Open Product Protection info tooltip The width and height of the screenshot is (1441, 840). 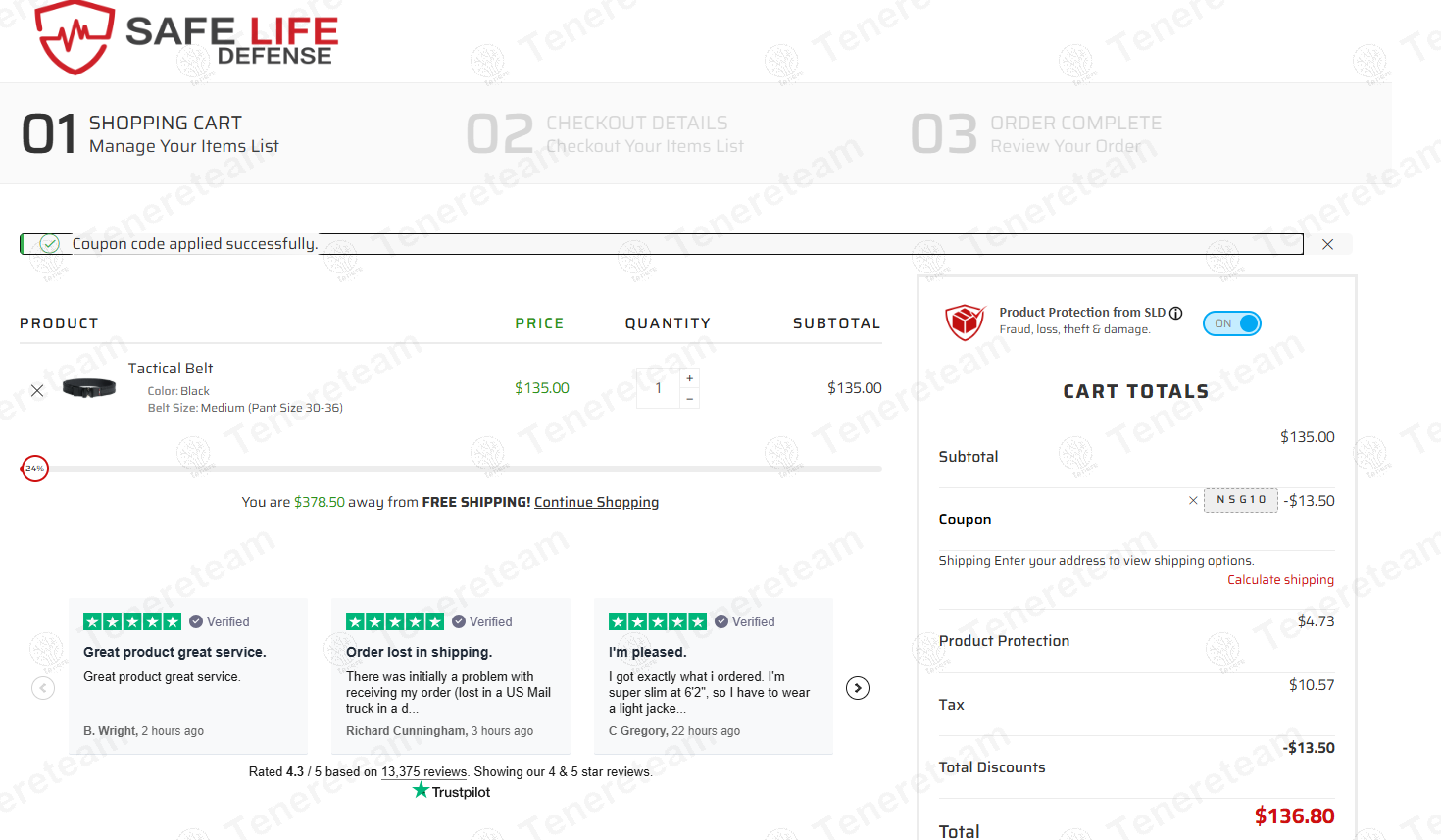click(x=1176, y=313)
